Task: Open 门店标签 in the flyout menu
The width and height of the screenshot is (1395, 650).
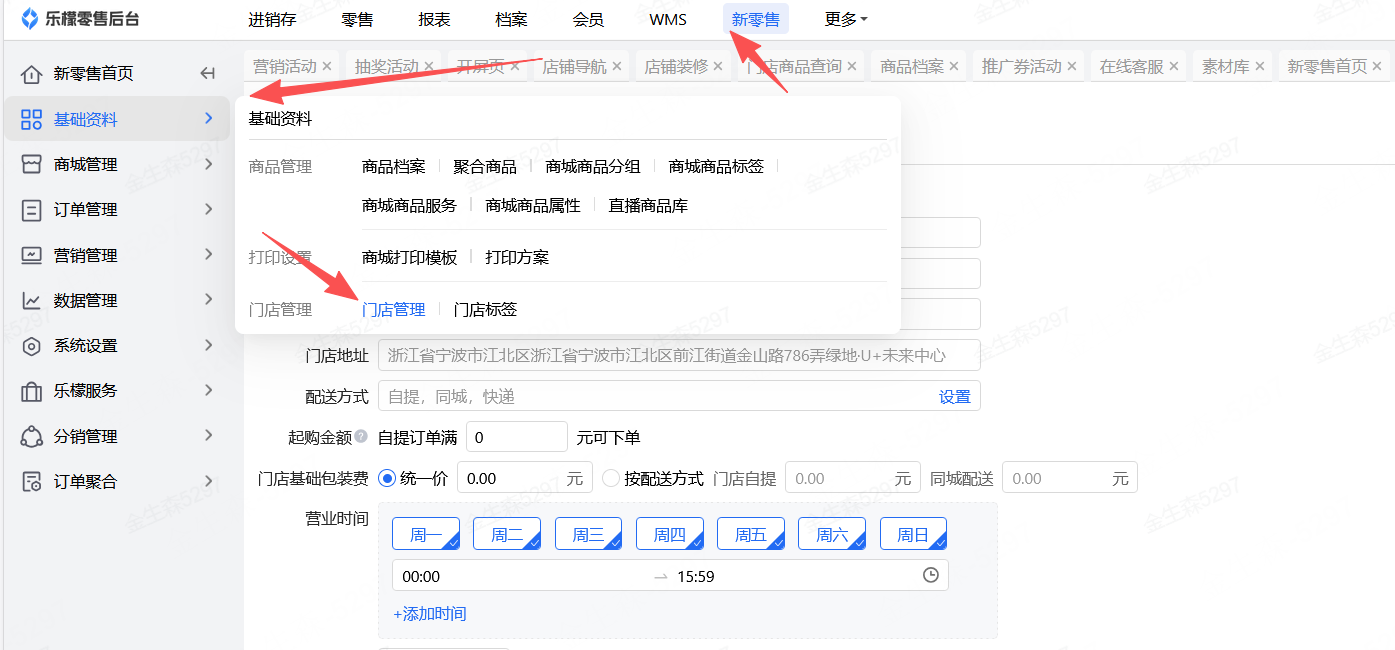Action: click(485, 310)
